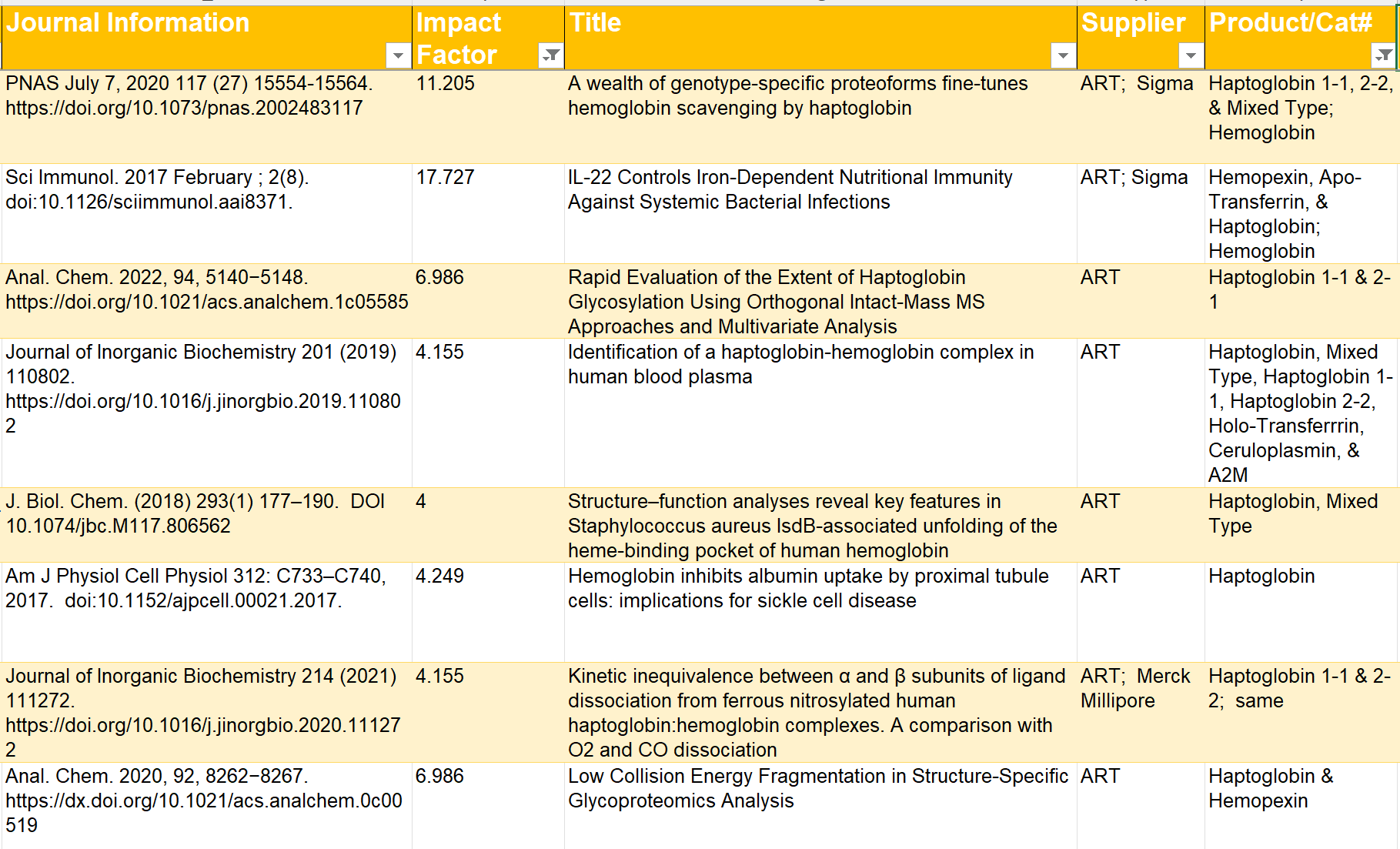Select the 17.727 impact factor cell

click(446, 178)
